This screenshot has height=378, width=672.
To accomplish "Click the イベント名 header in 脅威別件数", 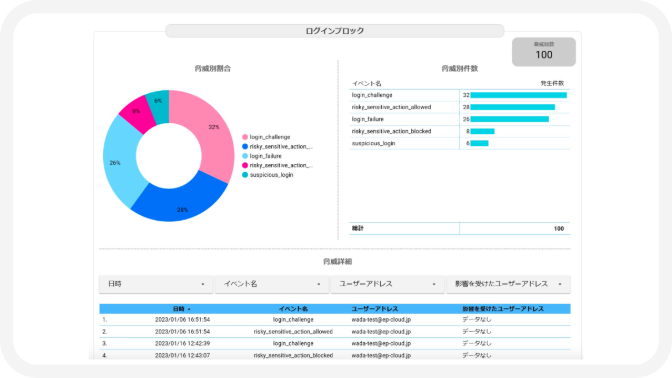I will pos(366,84).
